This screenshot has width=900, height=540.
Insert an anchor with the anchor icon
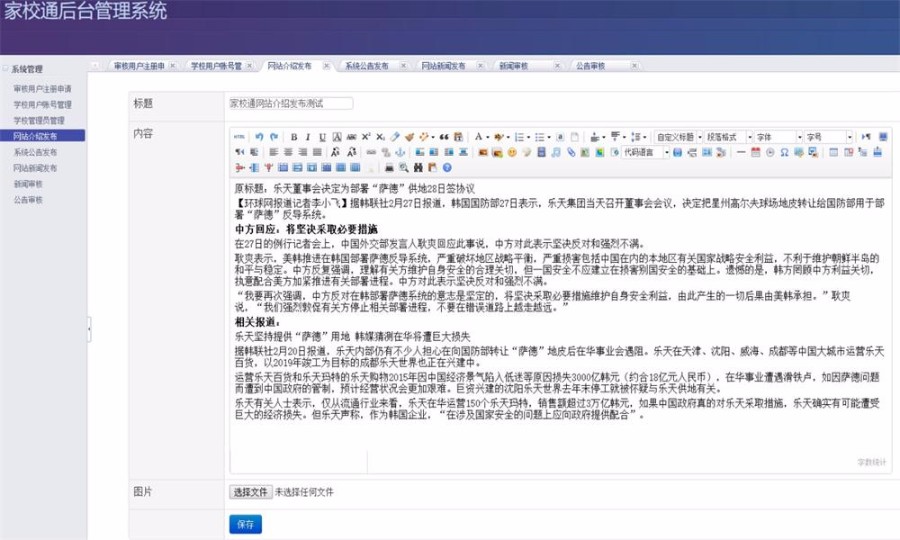400,152
